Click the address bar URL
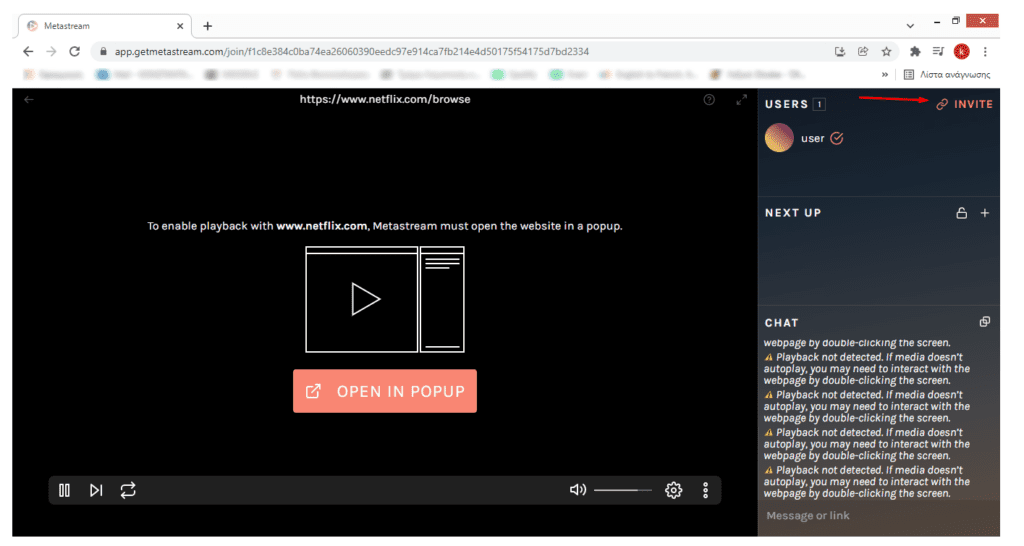Image resolution: width=1024 pixels, height=546 pixels. coord(351,52)
